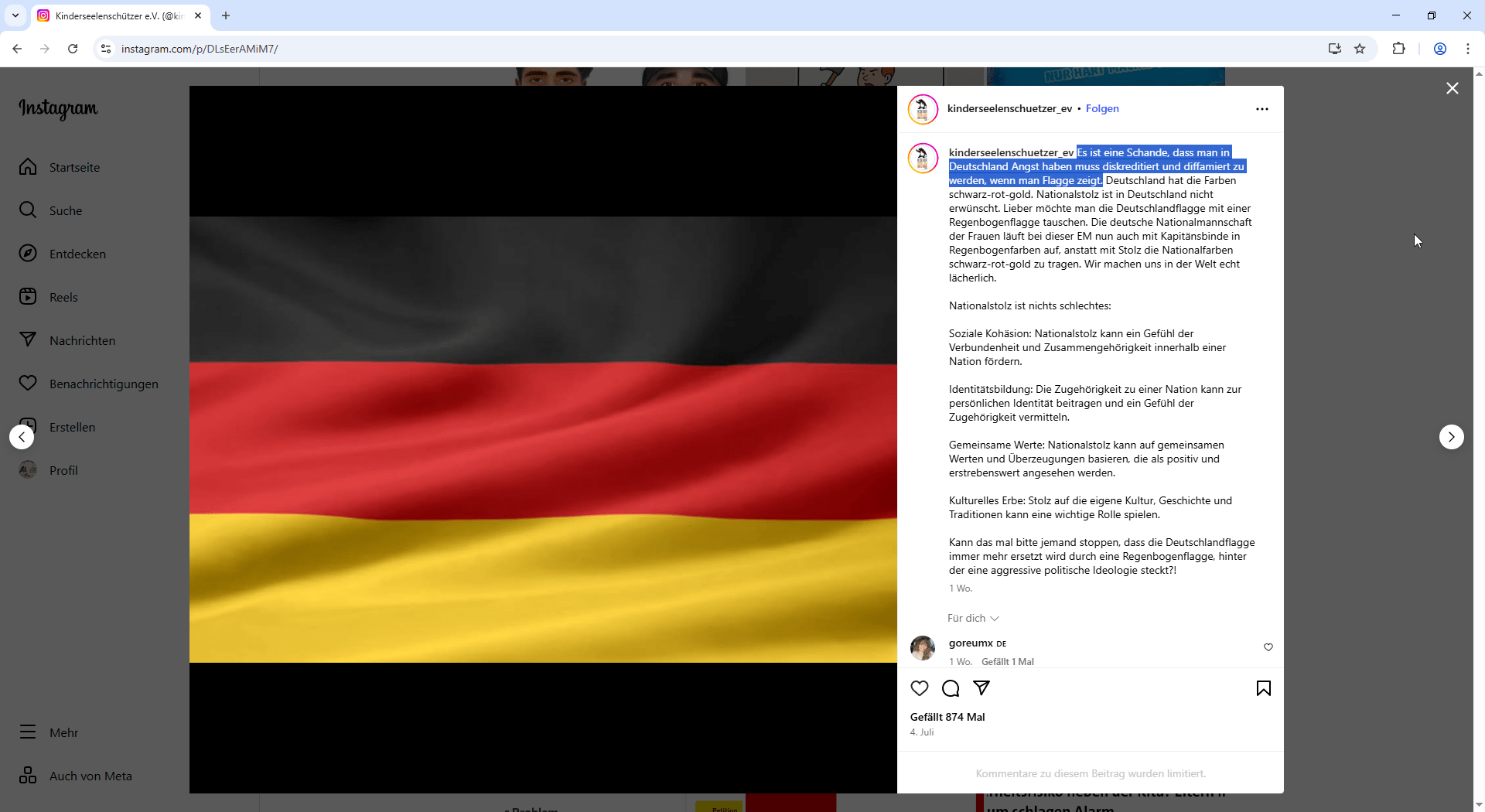Click the German flag post image
The height and width of the screenshot is (812, 1485).
[x=543, y=439]
